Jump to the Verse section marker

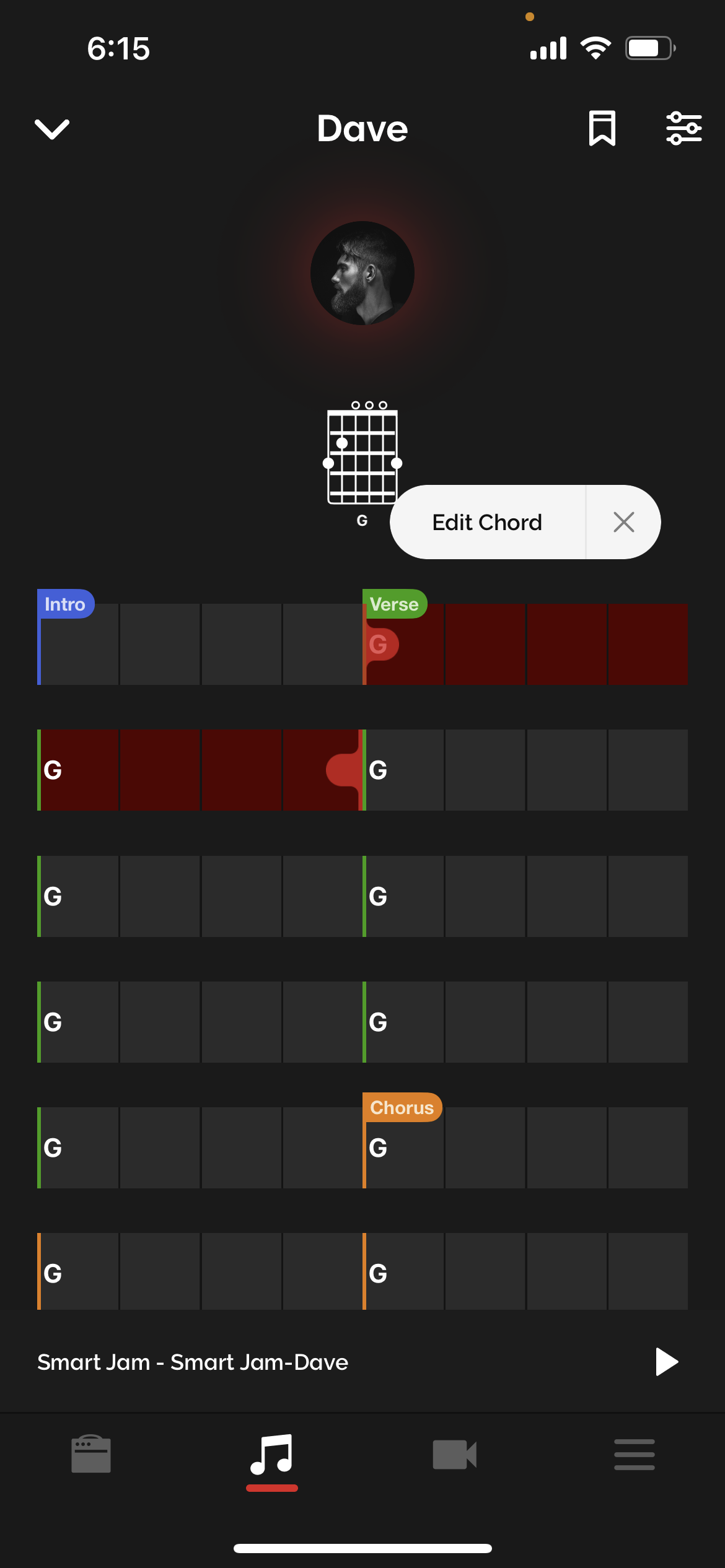394,604
